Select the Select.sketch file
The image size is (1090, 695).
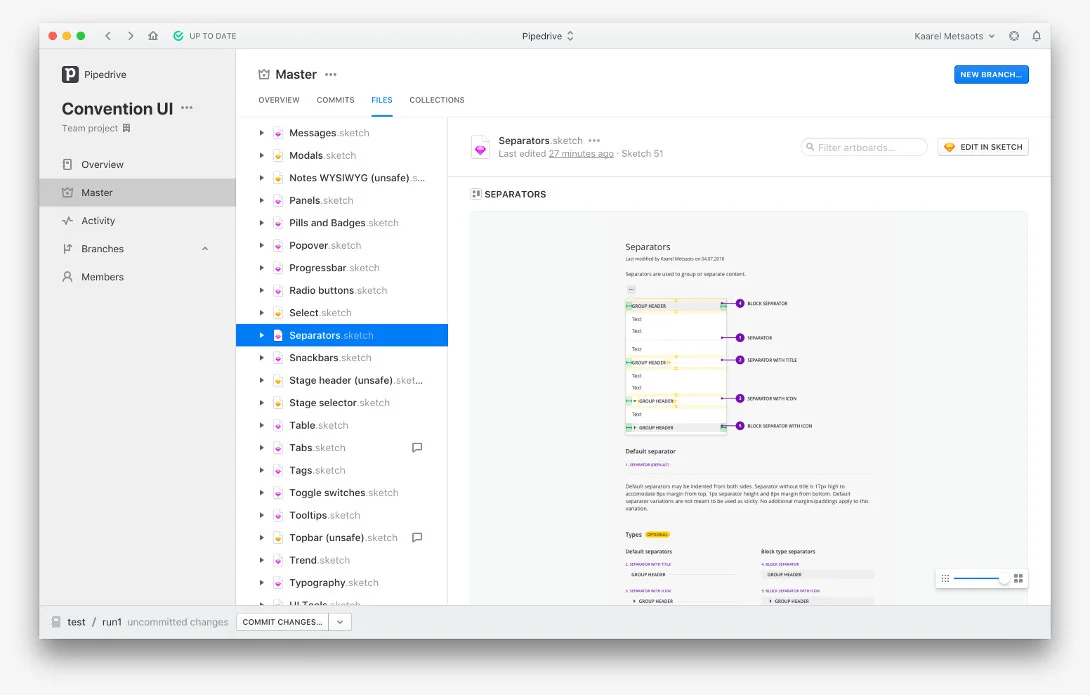pyautogui.click(x=341, y=313)
